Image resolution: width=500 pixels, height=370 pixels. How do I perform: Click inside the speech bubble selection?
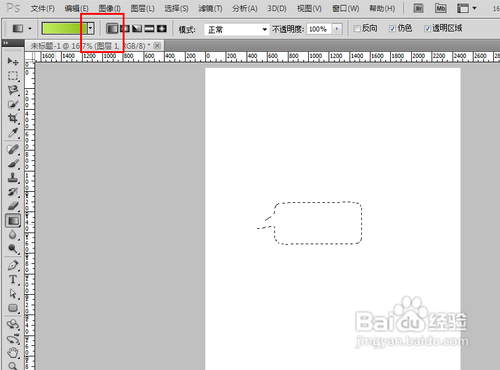[318, 223]
